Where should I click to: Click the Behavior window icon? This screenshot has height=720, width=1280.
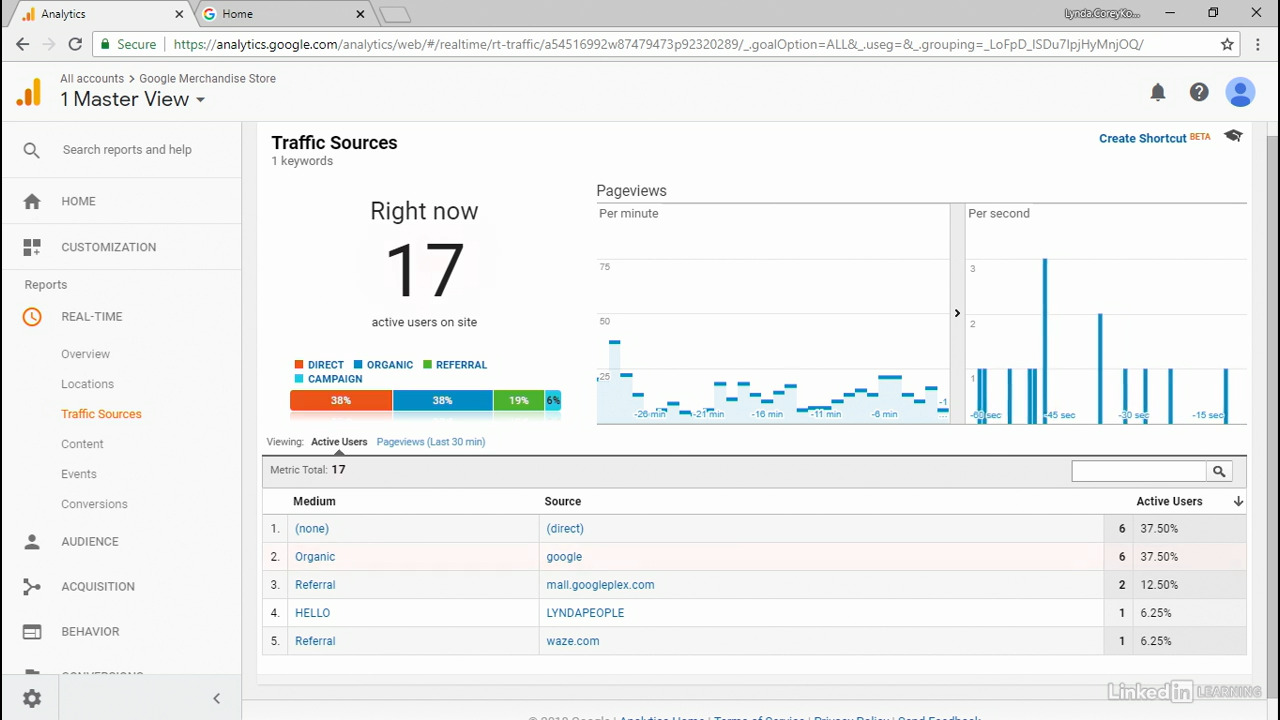pyautogui.click(x=32, y=631)
